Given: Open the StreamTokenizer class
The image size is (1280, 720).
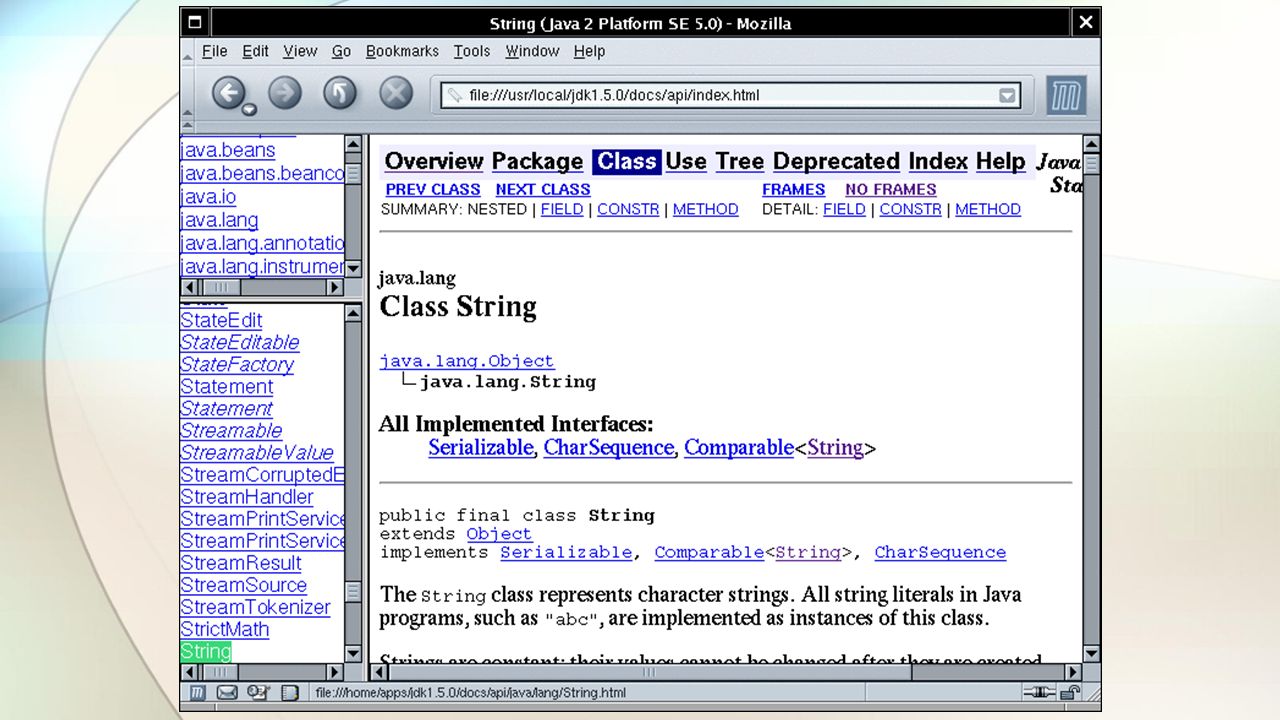Looking at the screenshot, I should pyautogui.click(x=255, y=607).
